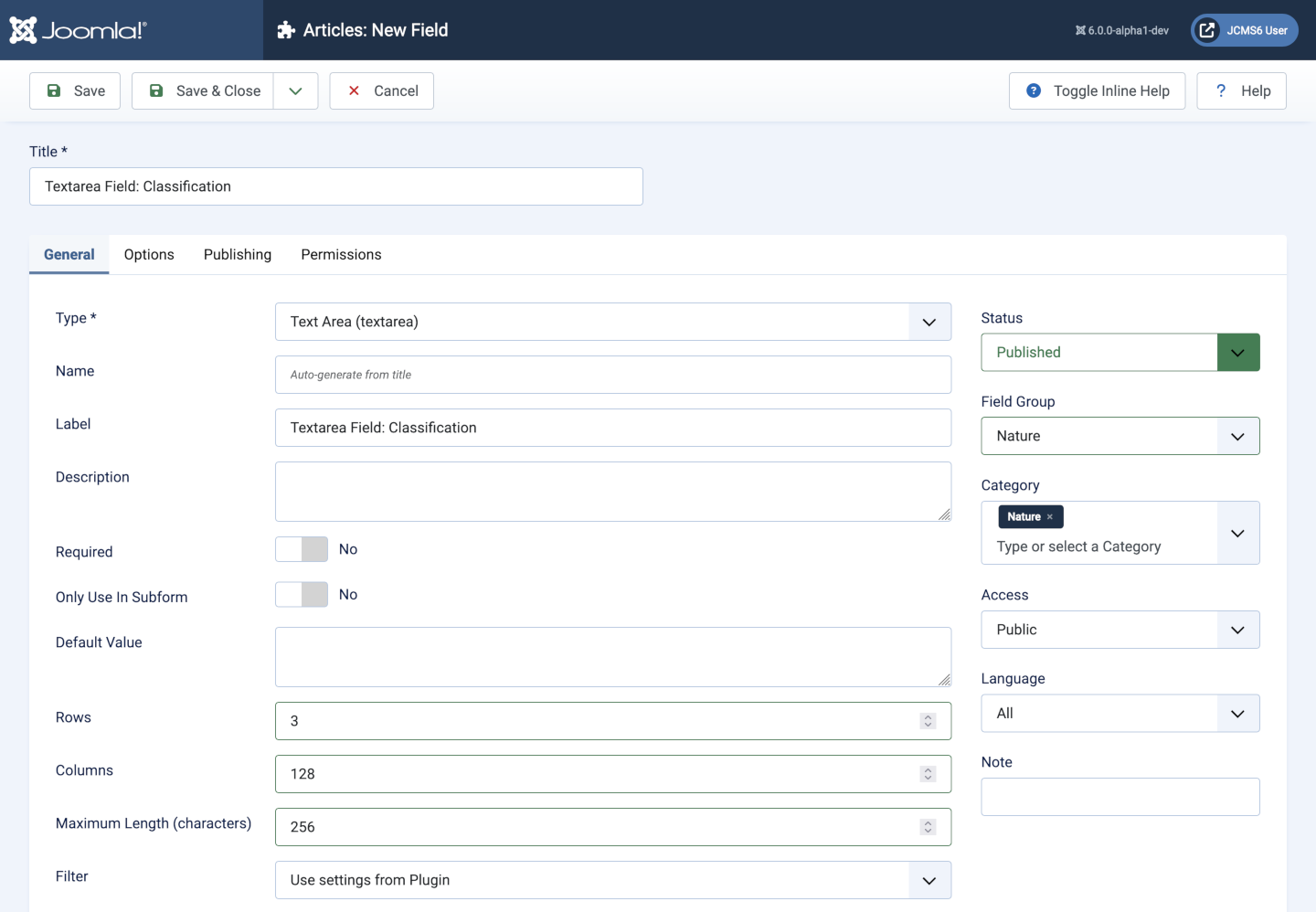Click the Save & Close button

tap(204, 90)
